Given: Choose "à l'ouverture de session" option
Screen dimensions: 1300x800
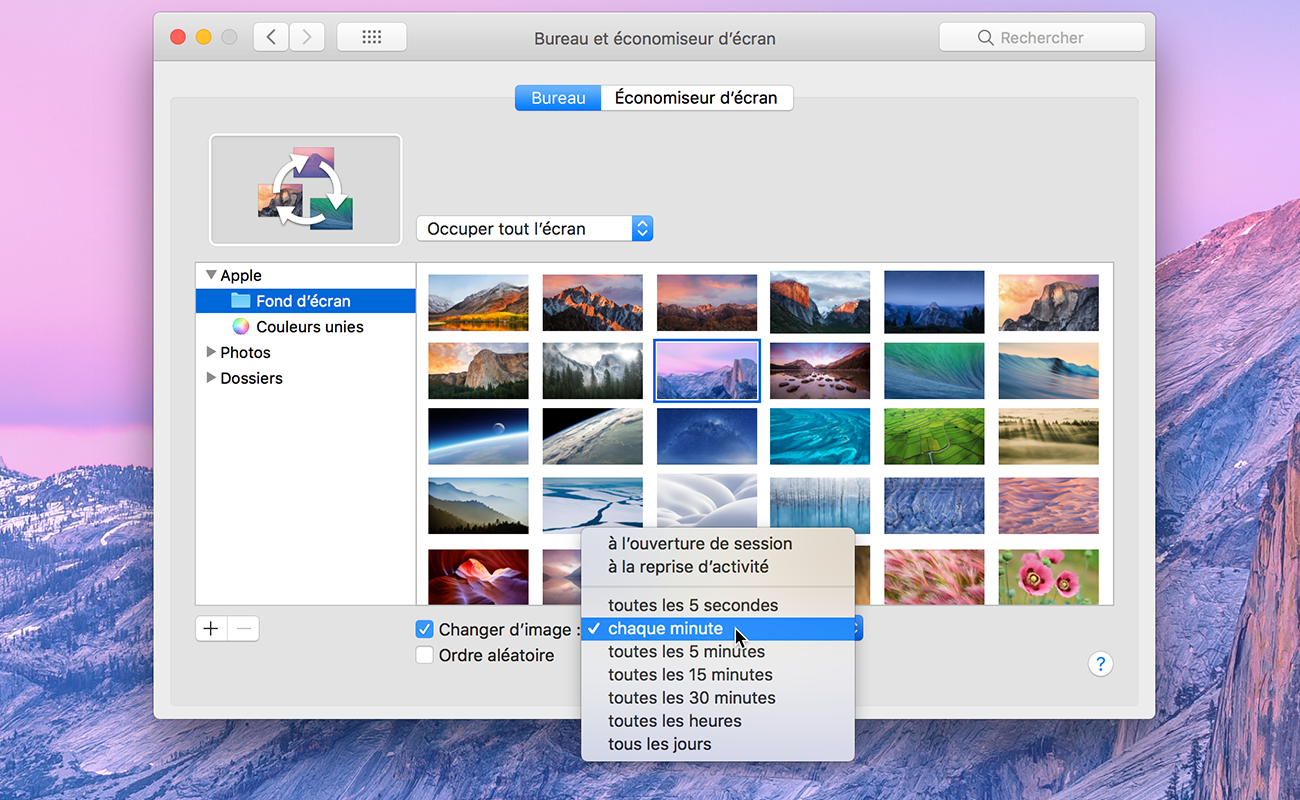Looking at the screenshot, I should click(700, 543).
